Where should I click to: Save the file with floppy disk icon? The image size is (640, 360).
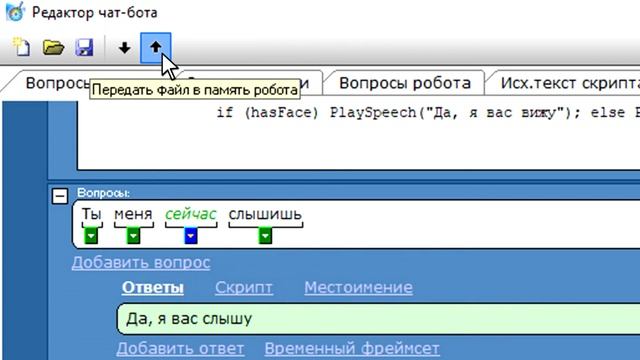coord(84,48)
